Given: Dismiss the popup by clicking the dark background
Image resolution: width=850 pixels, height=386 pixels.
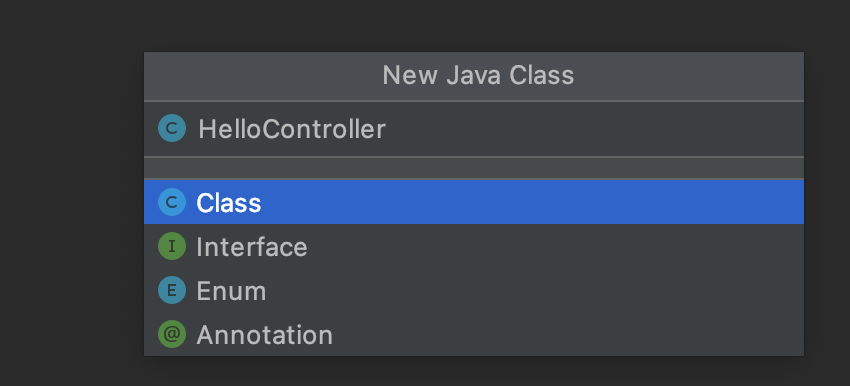Looking at the screenshot, I should coord(70,217).
